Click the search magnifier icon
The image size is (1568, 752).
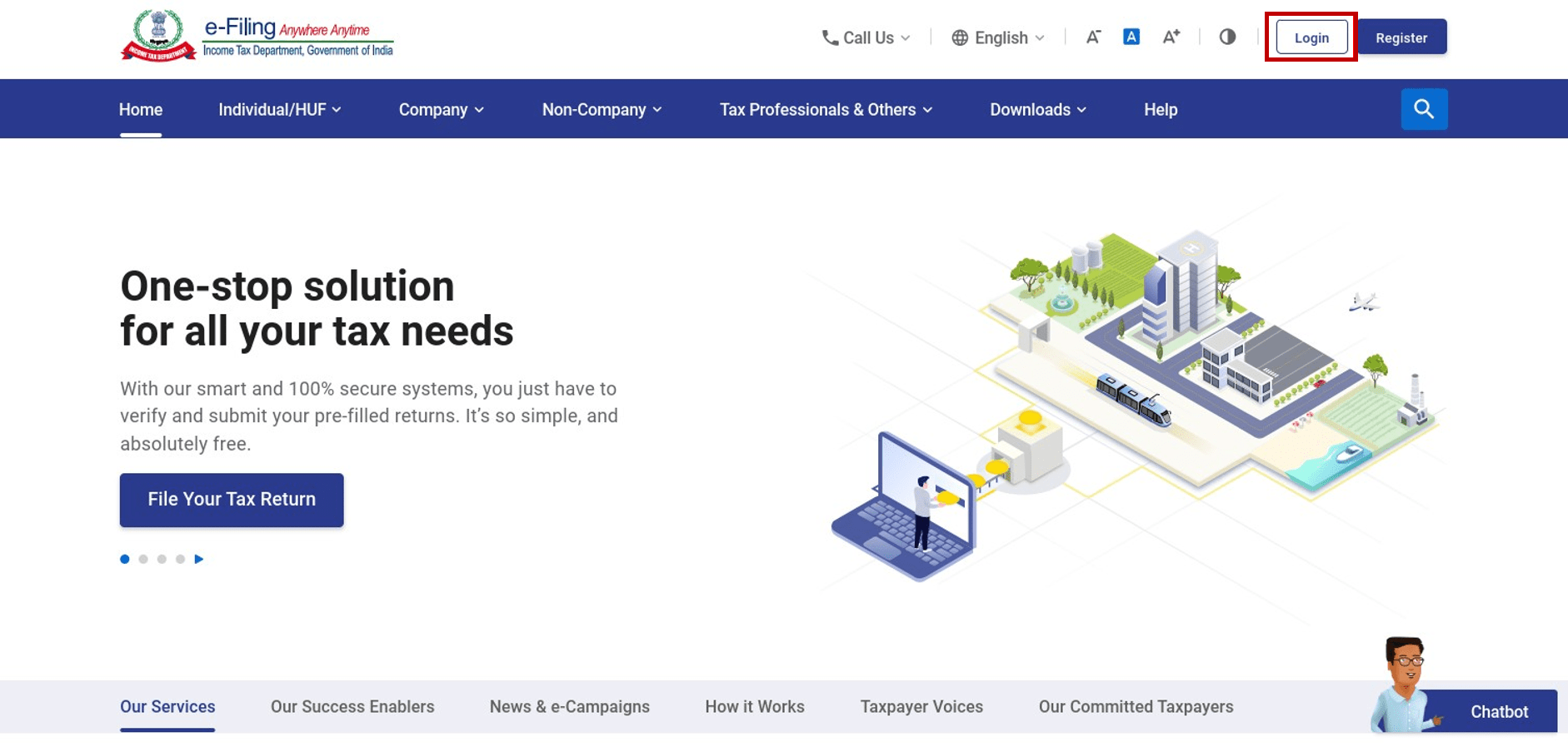[1423, 108]
